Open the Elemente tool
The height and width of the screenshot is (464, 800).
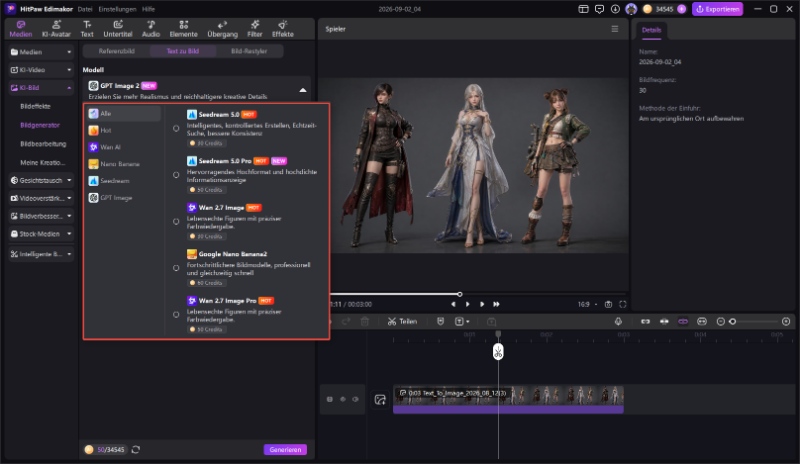pos(184,29)
